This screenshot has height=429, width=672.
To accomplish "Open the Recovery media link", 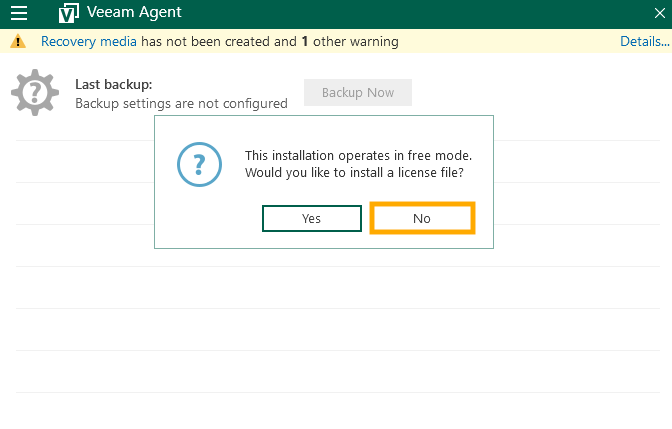I will pyautogui.click(x=88, y=42).
